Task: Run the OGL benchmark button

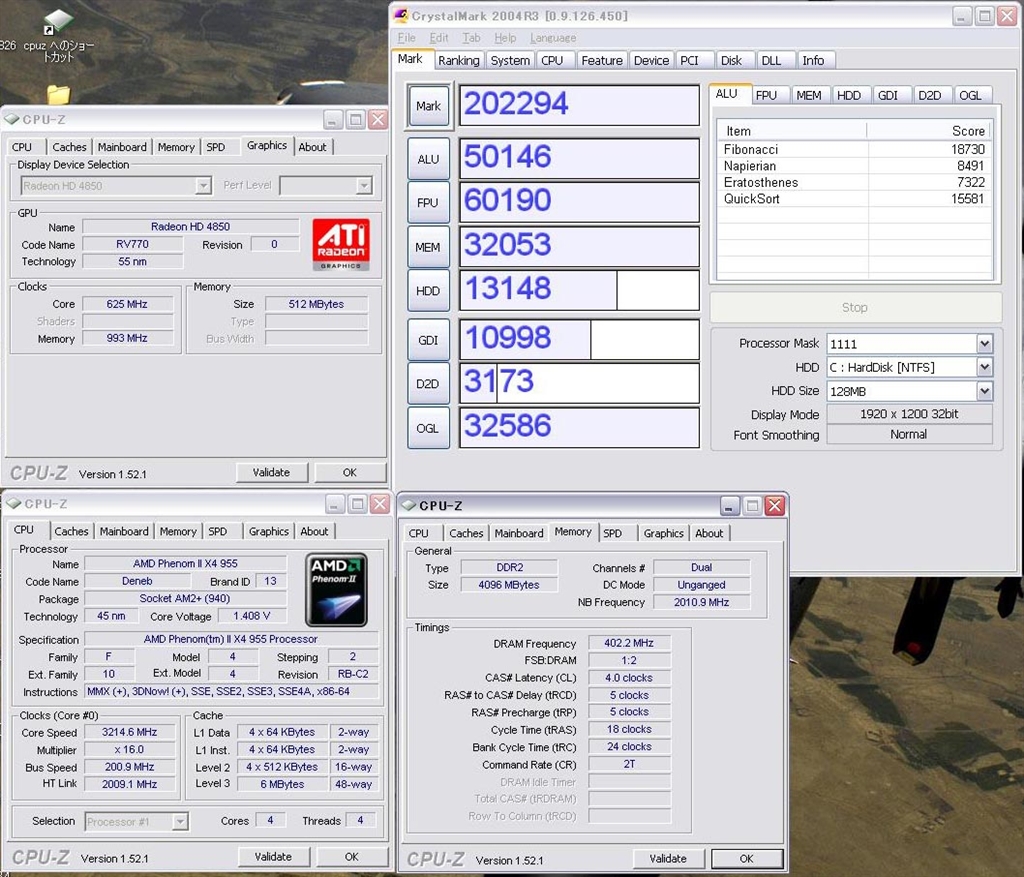Action: (x=428, y=428)
